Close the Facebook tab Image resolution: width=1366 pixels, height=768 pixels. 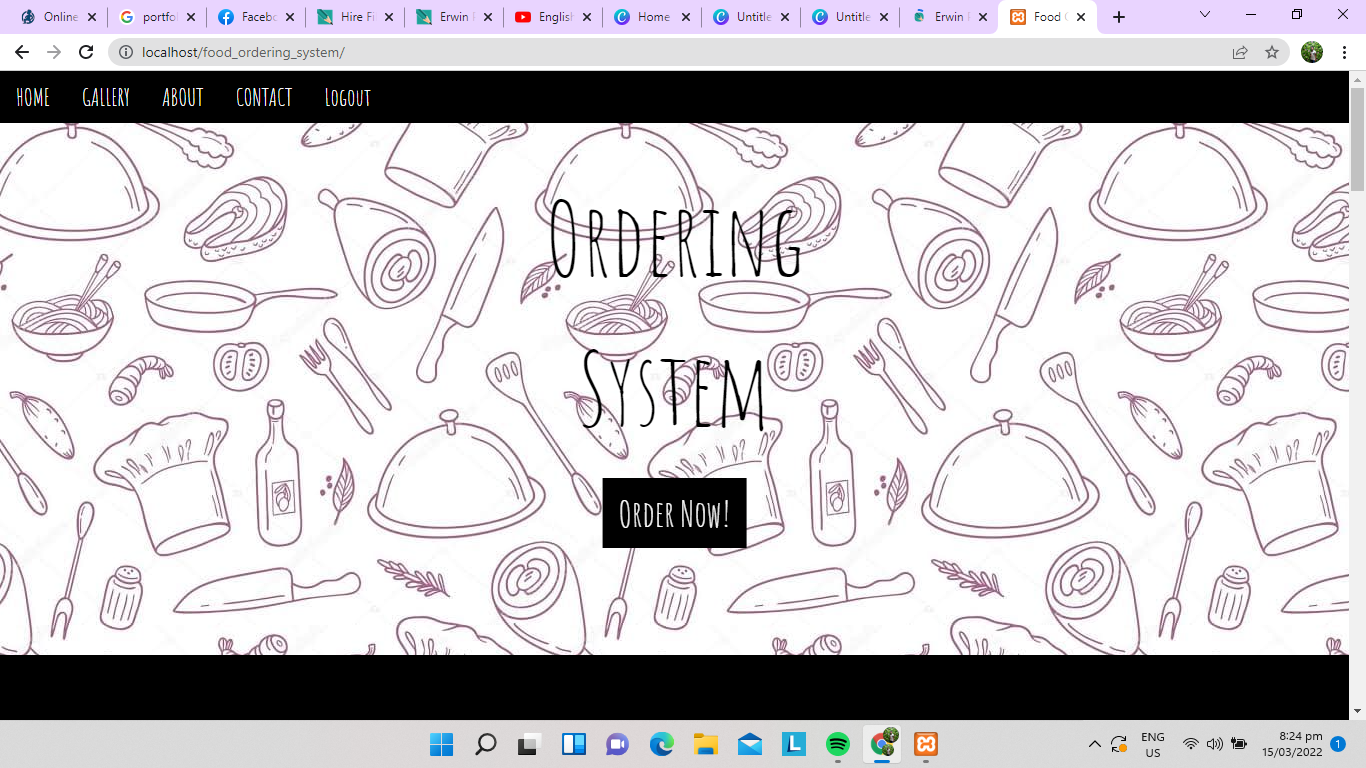click(289, 17)
